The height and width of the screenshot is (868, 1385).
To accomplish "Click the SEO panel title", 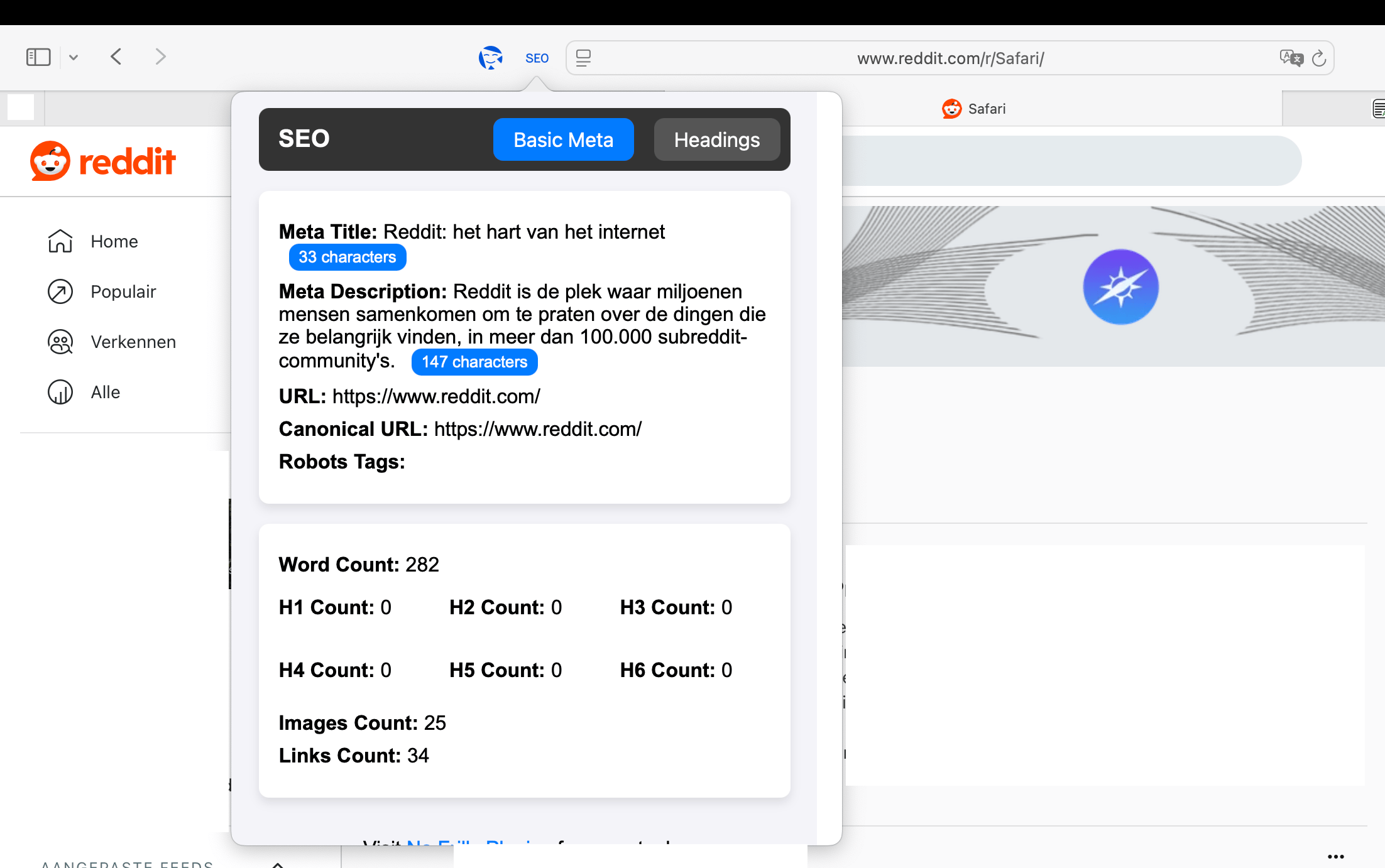I will click(304, 139).
